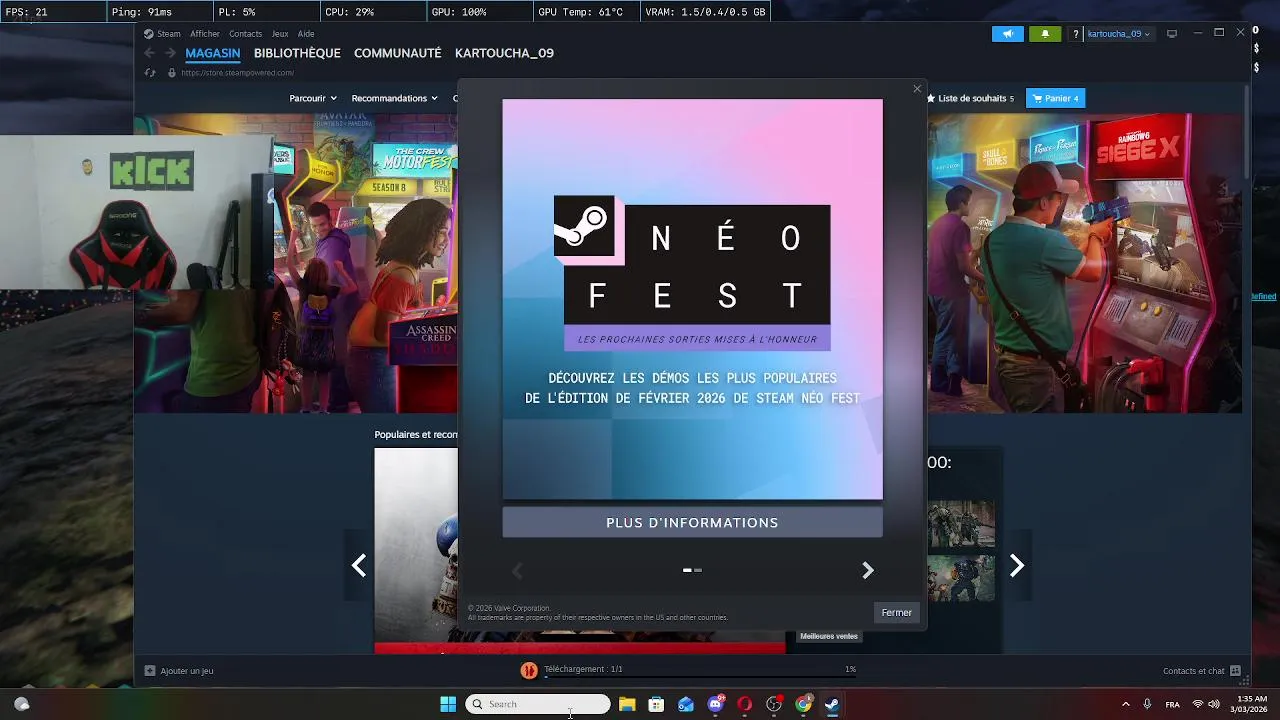This screenshot has width=1280, height=720.
Task: Open OBS Studio from the taskbar
Action: point(774,704)
